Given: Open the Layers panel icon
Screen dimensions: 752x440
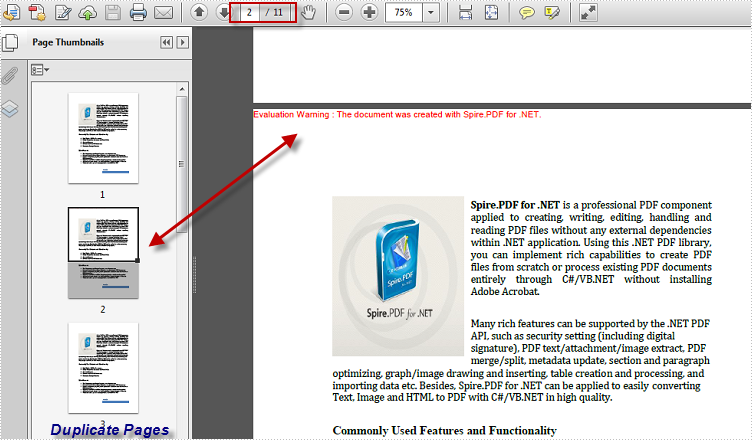Looking at the screenshot, I should coord(10,108).
